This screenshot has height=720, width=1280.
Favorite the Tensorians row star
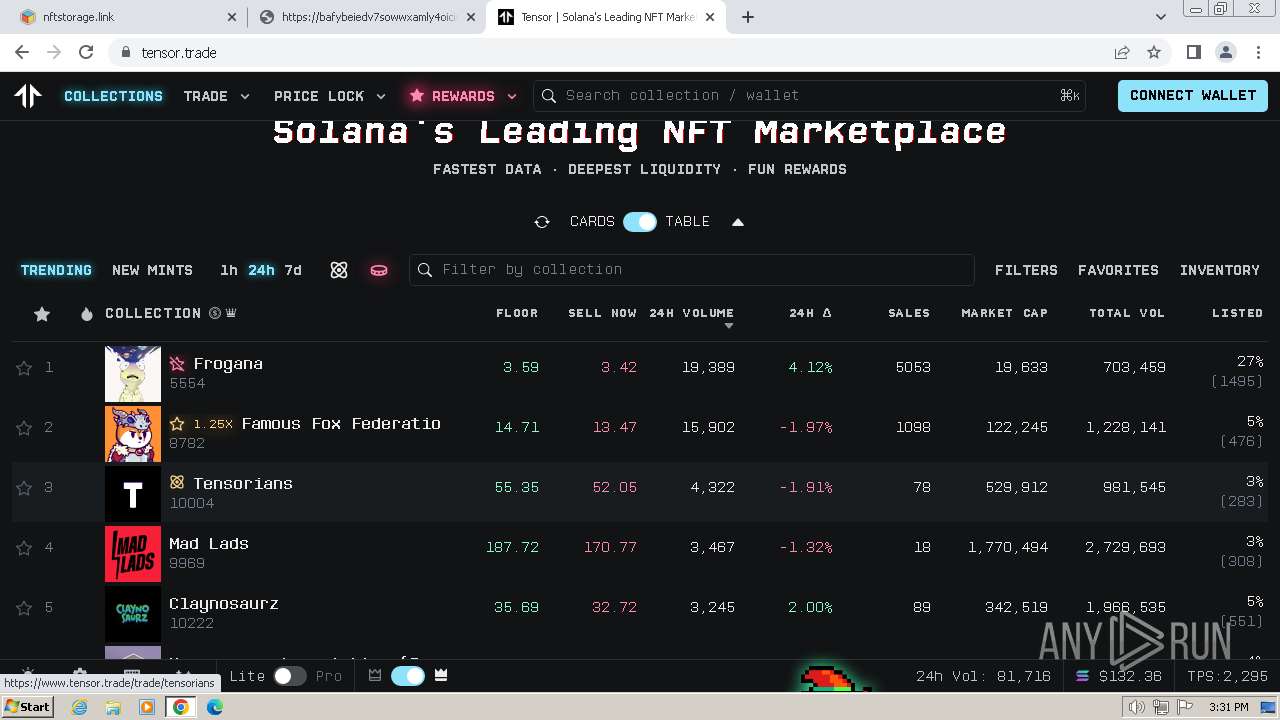pyautogui.click(x=24, y=488)
